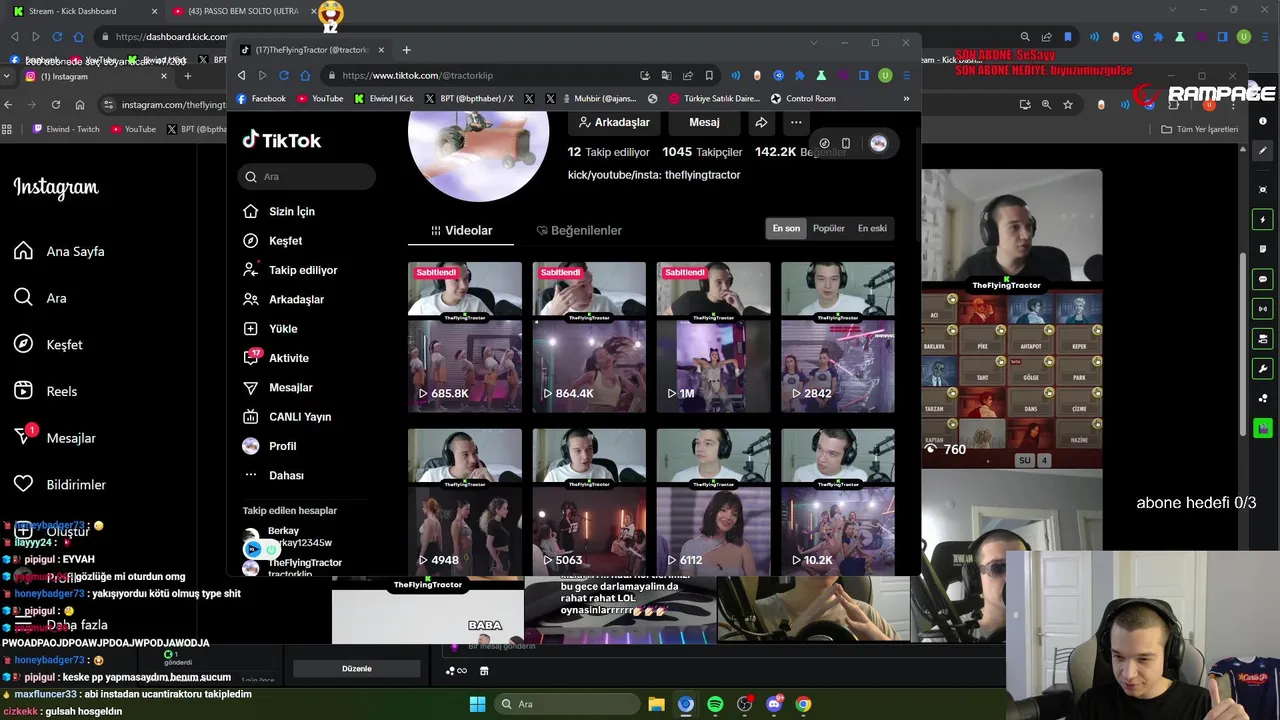The height and width of the screenshot is (720, 1280).
Task: Open Windows Start menu
Action: (x=477, y=704)
